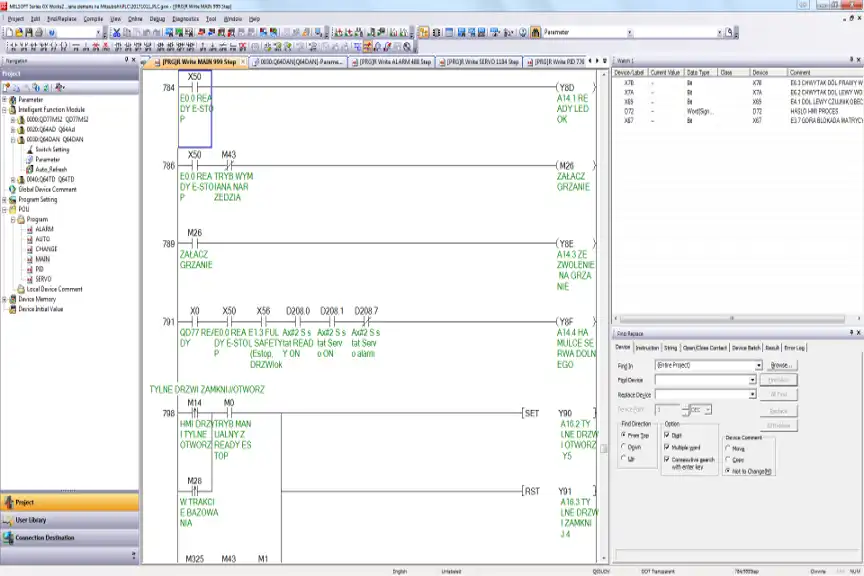Screen dimensions: 864x576
Task: Toggle the Digit checkbox
Action: (x=667, y=436)
